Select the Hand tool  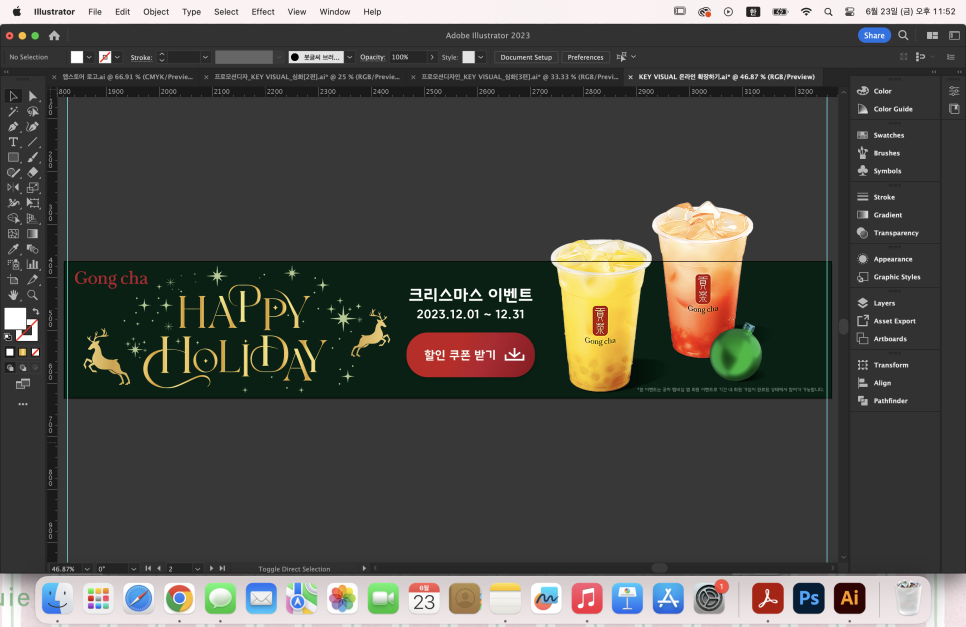(13, 295)
